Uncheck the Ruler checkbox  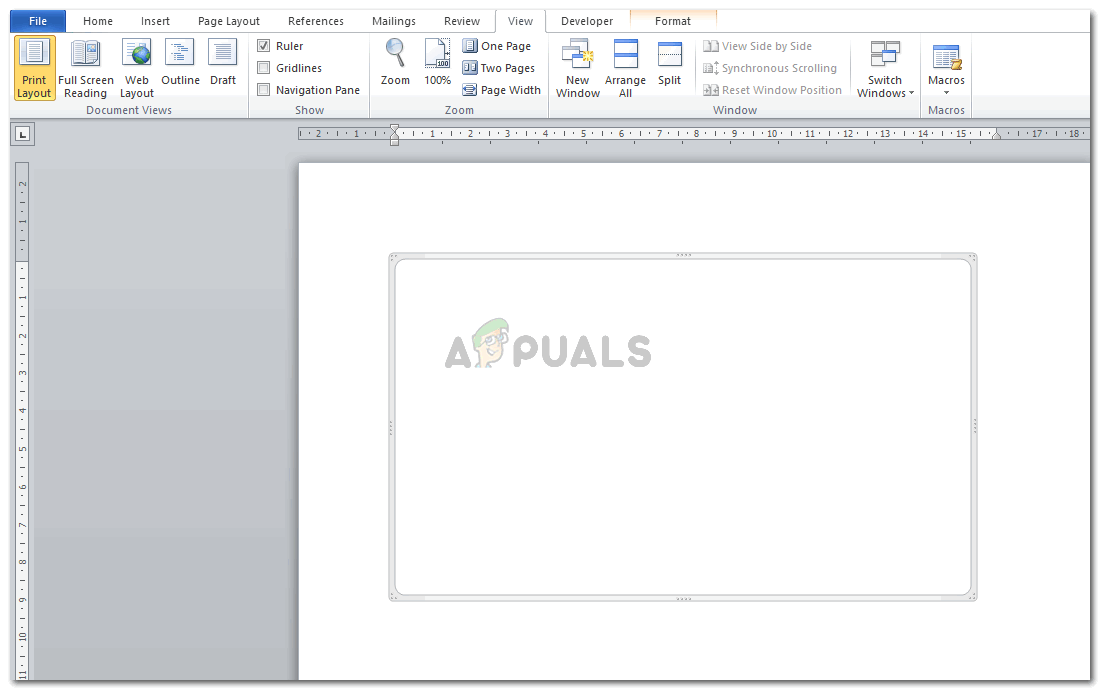click(x=264, y=46)
